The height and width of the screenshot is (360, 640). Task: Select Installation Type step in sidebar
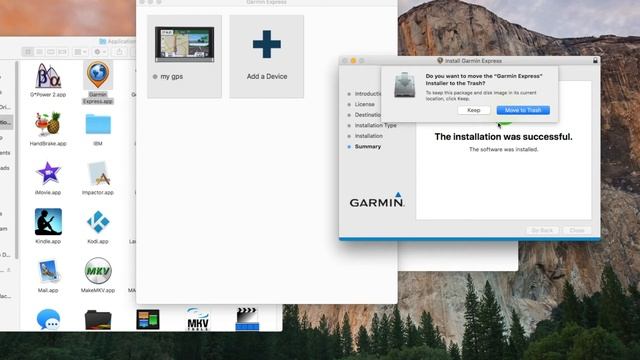376,125
